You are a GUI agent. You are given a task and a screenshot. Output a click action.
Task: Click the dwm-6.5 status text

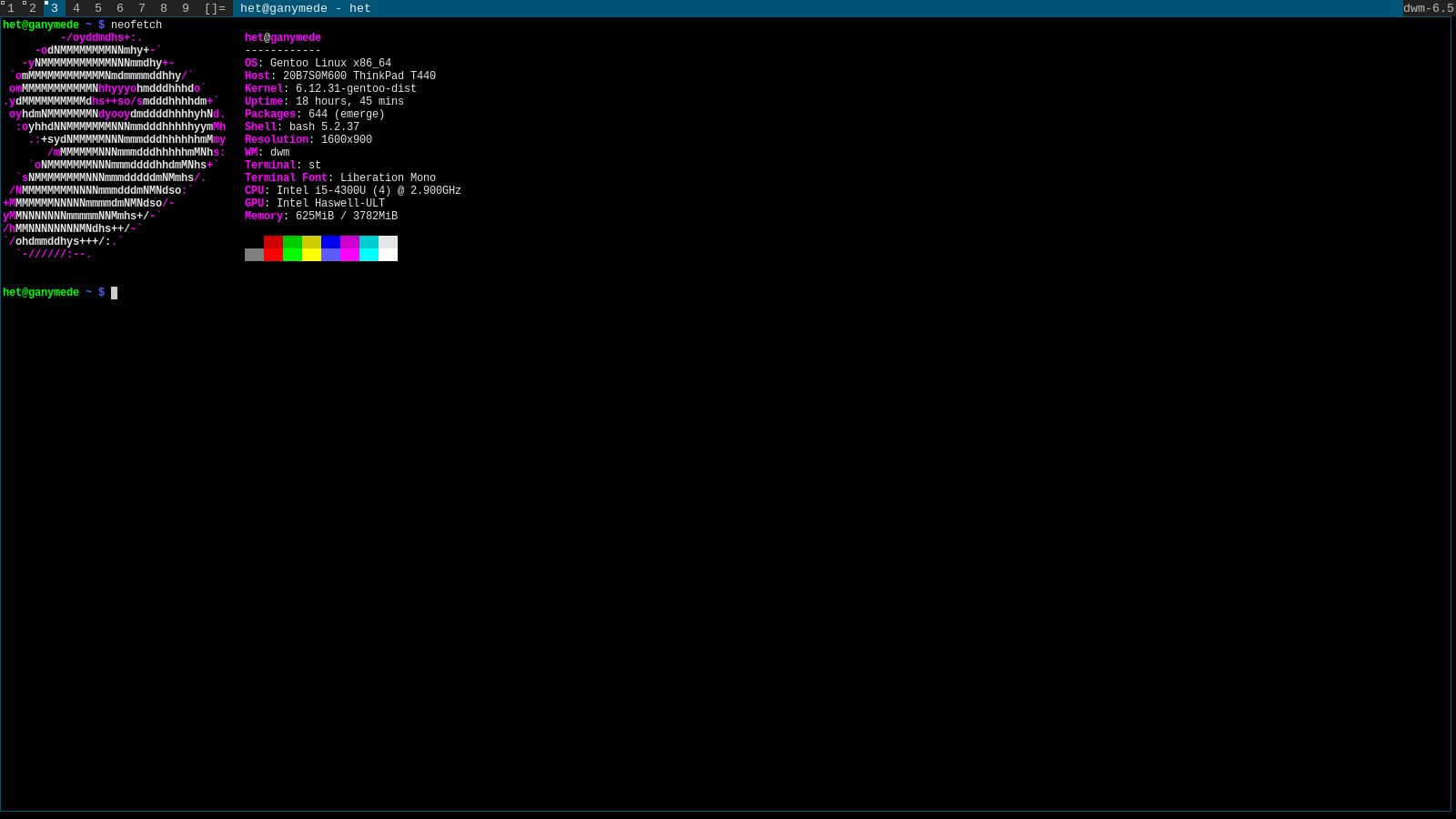pyautogui.click(x=1429, y=8)
